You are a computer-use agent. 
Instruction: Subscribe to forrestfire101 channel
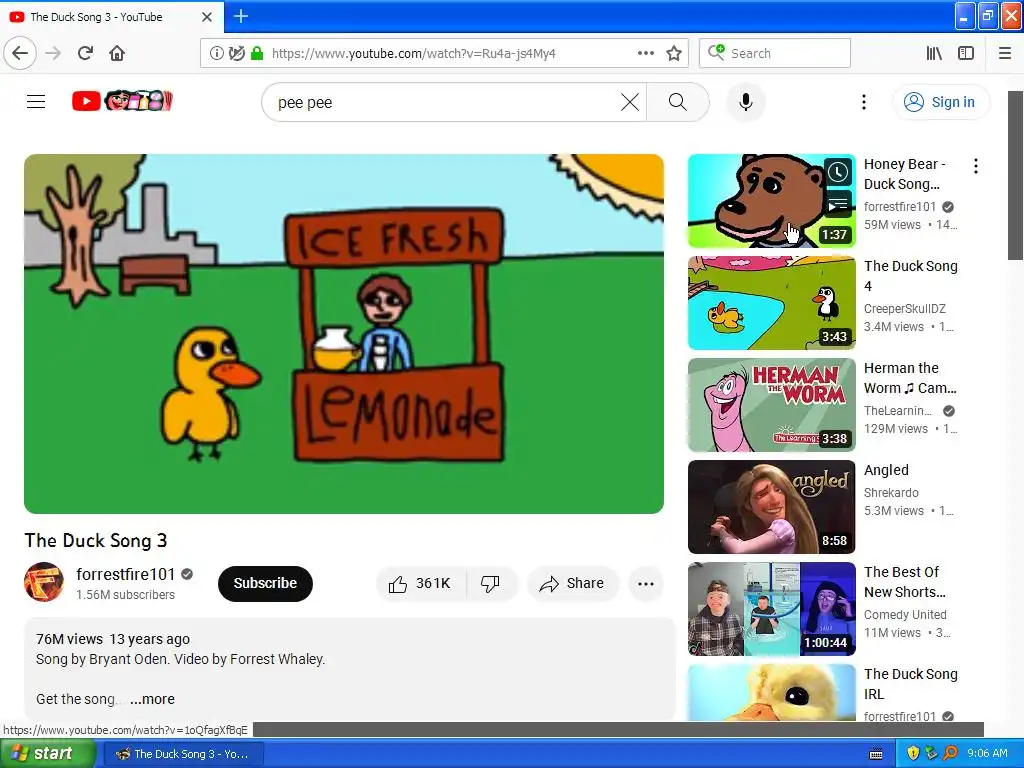click(x=265, y=583)
